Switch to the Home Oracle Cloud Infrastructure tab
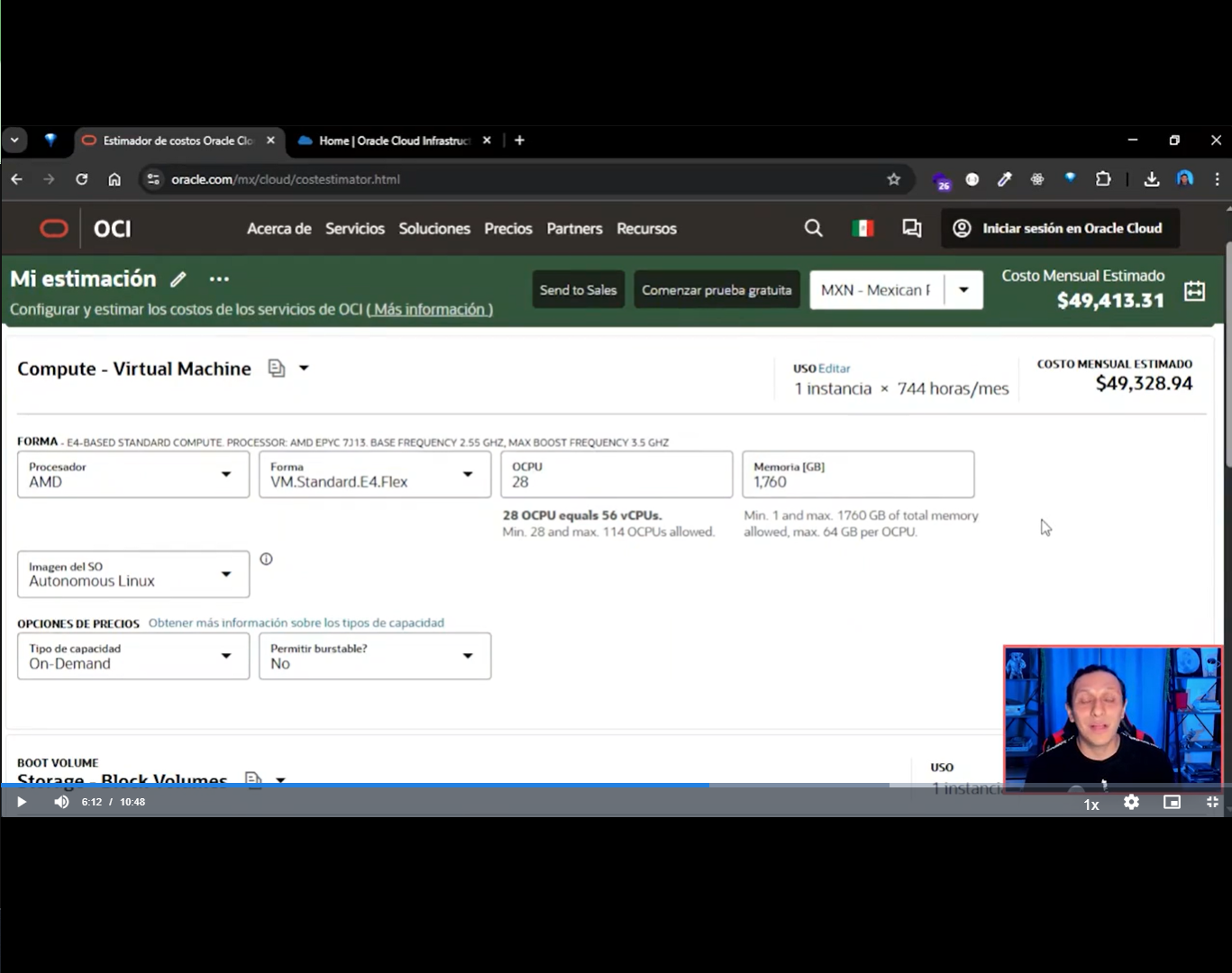This screenshot has width=1232, height=973. tap(395, 141)
